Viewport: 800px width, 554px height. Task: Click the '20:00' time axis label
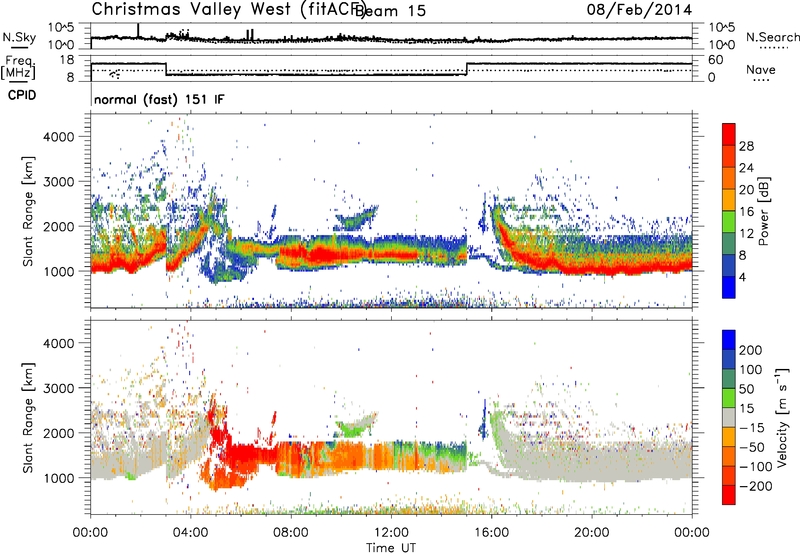pos(591,533)
